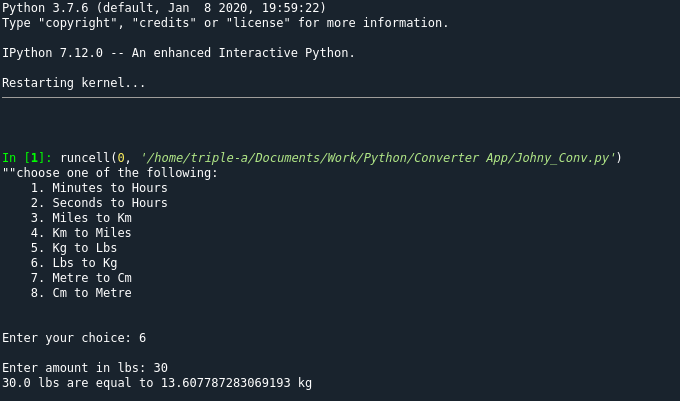Click the copyright, credits, license info line
The height and width of the screenshot is (401, 680).
coord(225,23)
